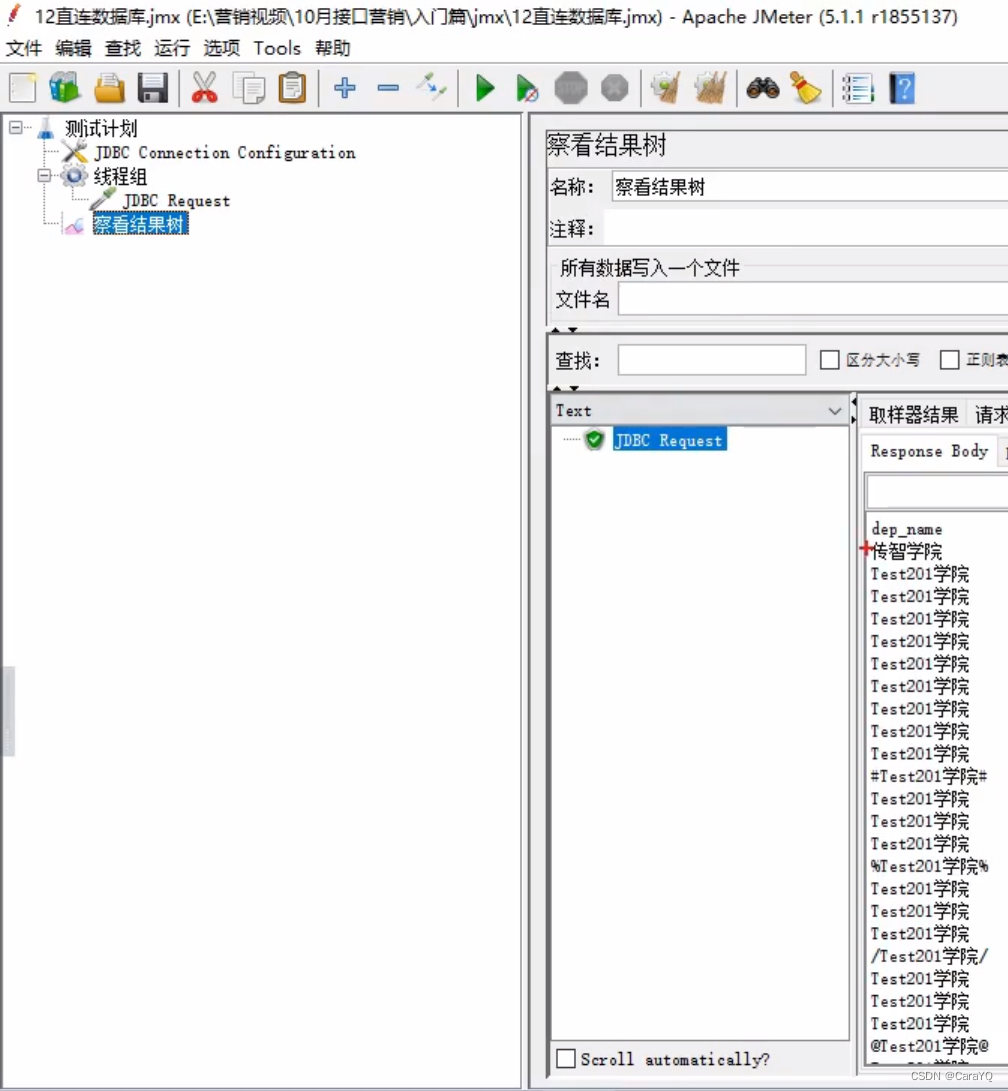The width and height of the screenshot is (1008, 1091).
Task: Click the grey Stop icon
Action: (571, 88)
